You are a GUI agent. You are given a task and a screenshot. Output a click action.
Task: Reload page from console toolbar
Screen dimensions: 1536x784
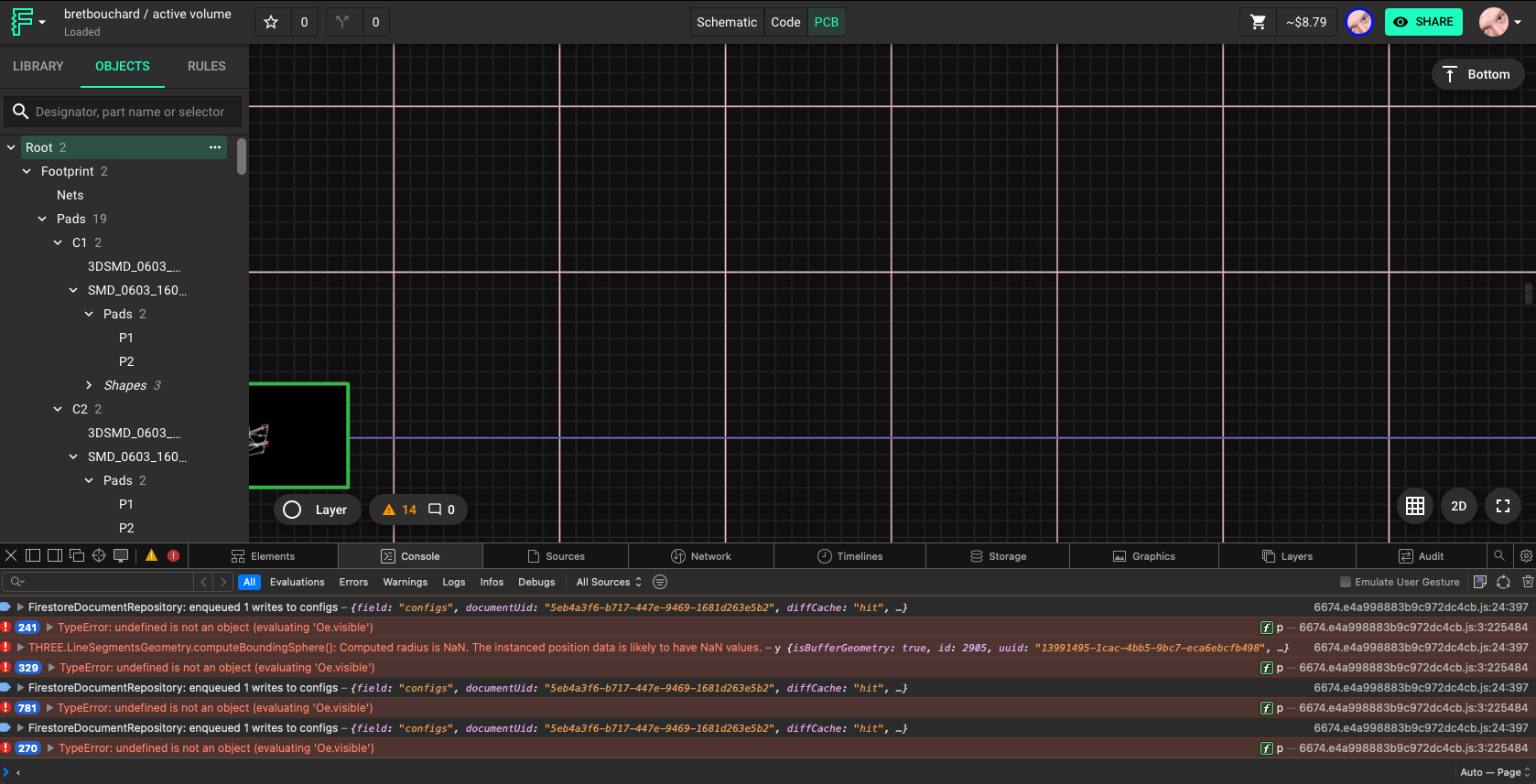click(x=1503, y=582)
